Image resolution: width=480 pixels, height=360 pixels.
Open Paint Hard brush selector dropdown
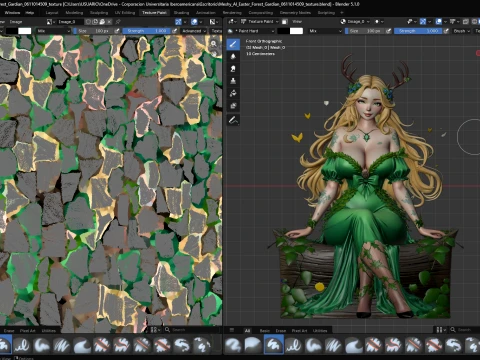point(255,31)
